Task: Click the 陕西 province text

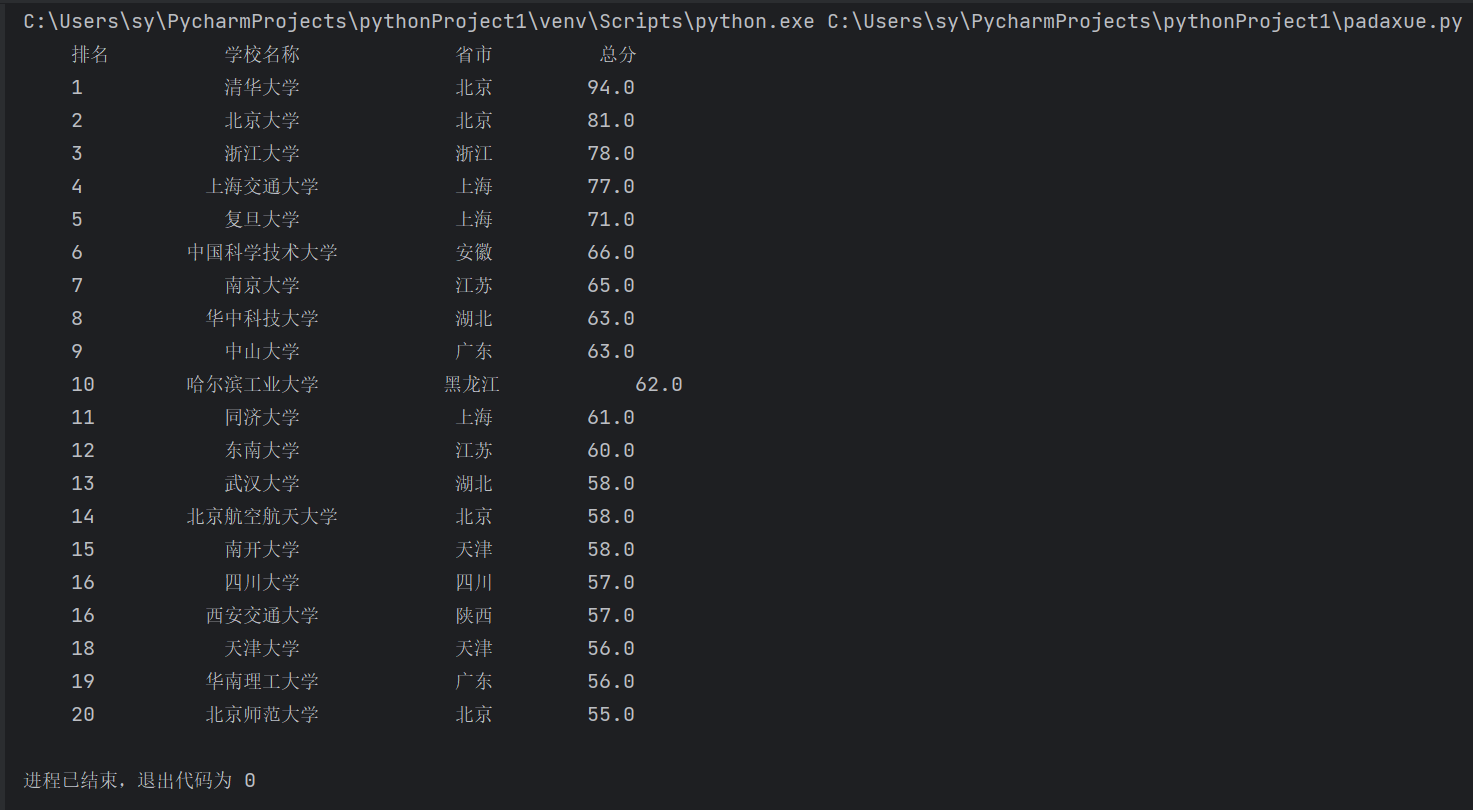Action: click(x=474, y=616)
